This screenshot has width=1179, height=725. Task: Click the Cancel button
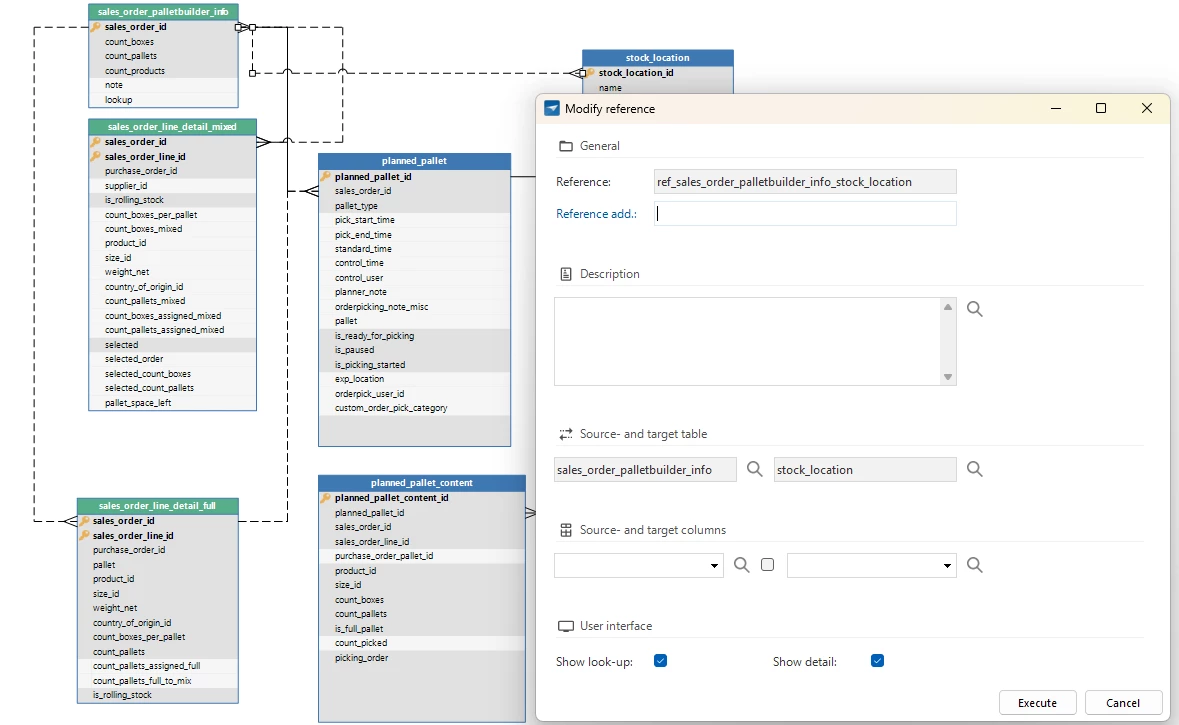point(1123,703)
